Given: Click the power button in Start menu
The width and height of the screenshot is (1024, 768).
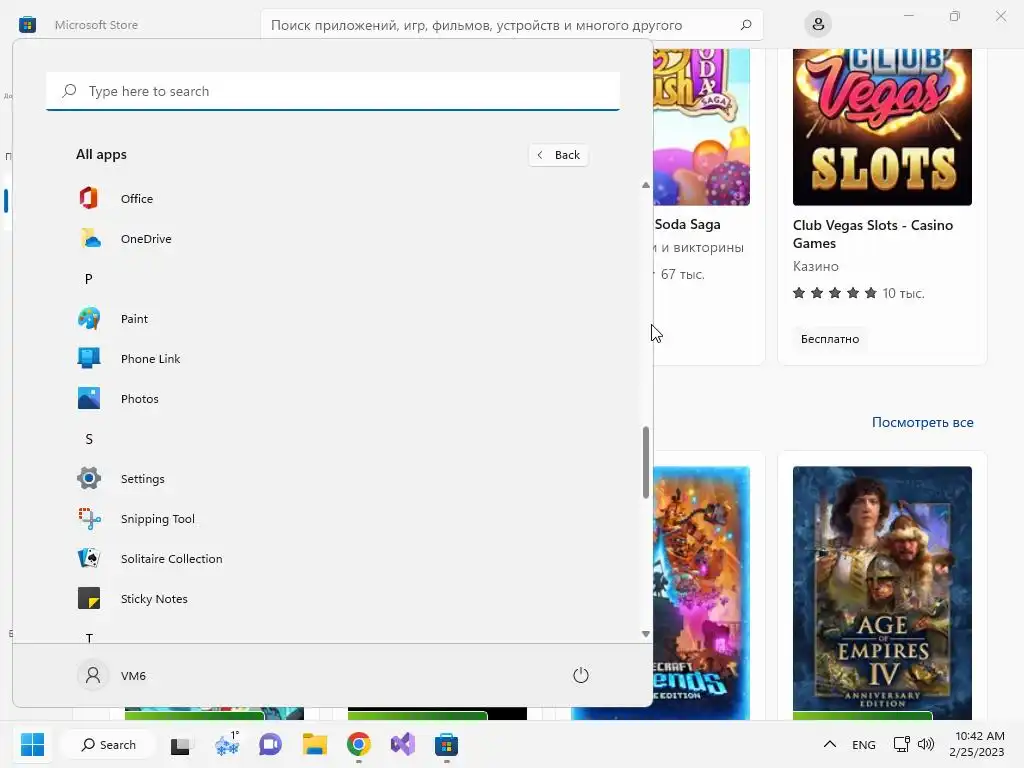Looking at the screenshot, I should 581,675.
